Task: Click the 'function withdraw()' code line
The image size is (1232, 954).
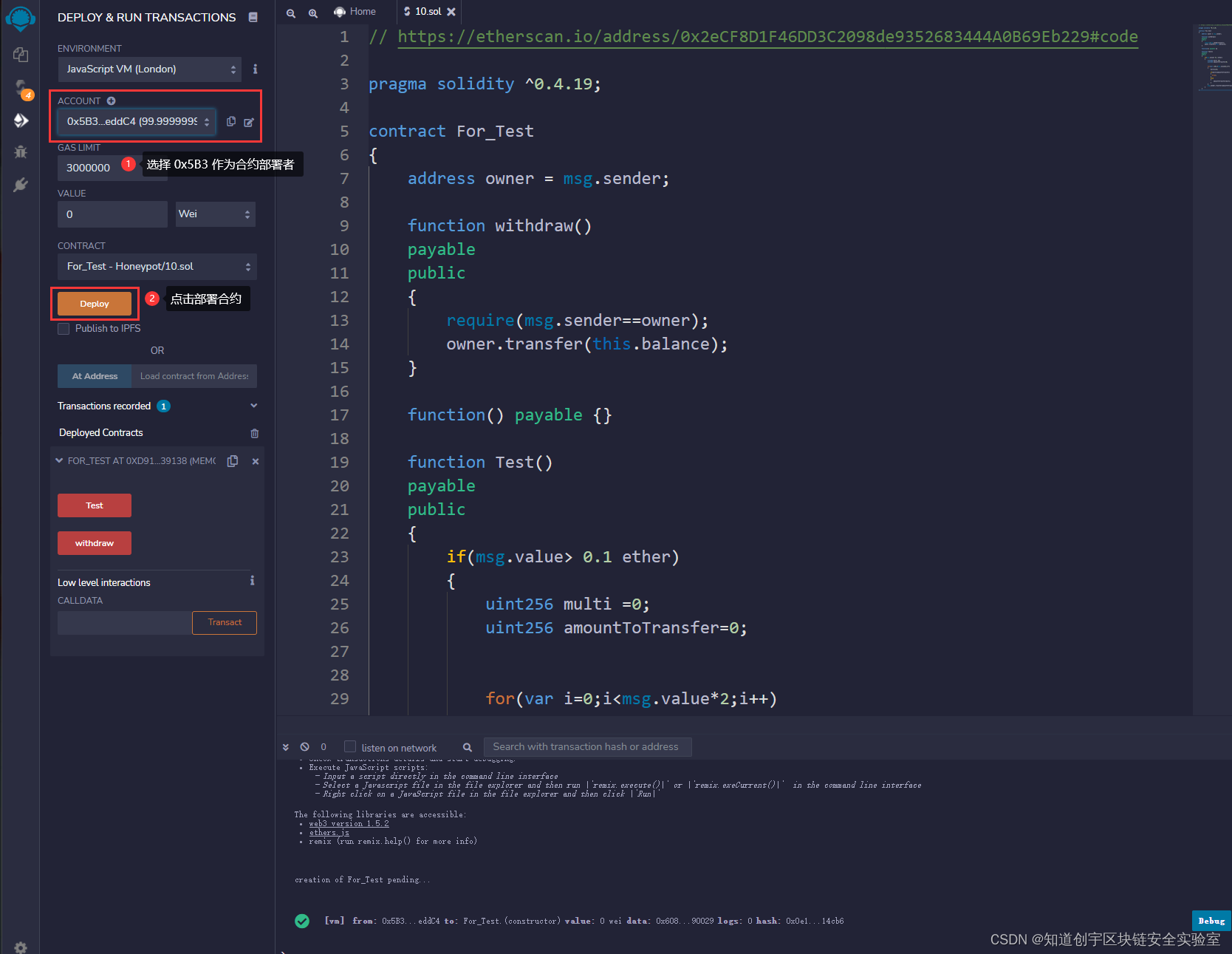Action: [x=499, y=226]
